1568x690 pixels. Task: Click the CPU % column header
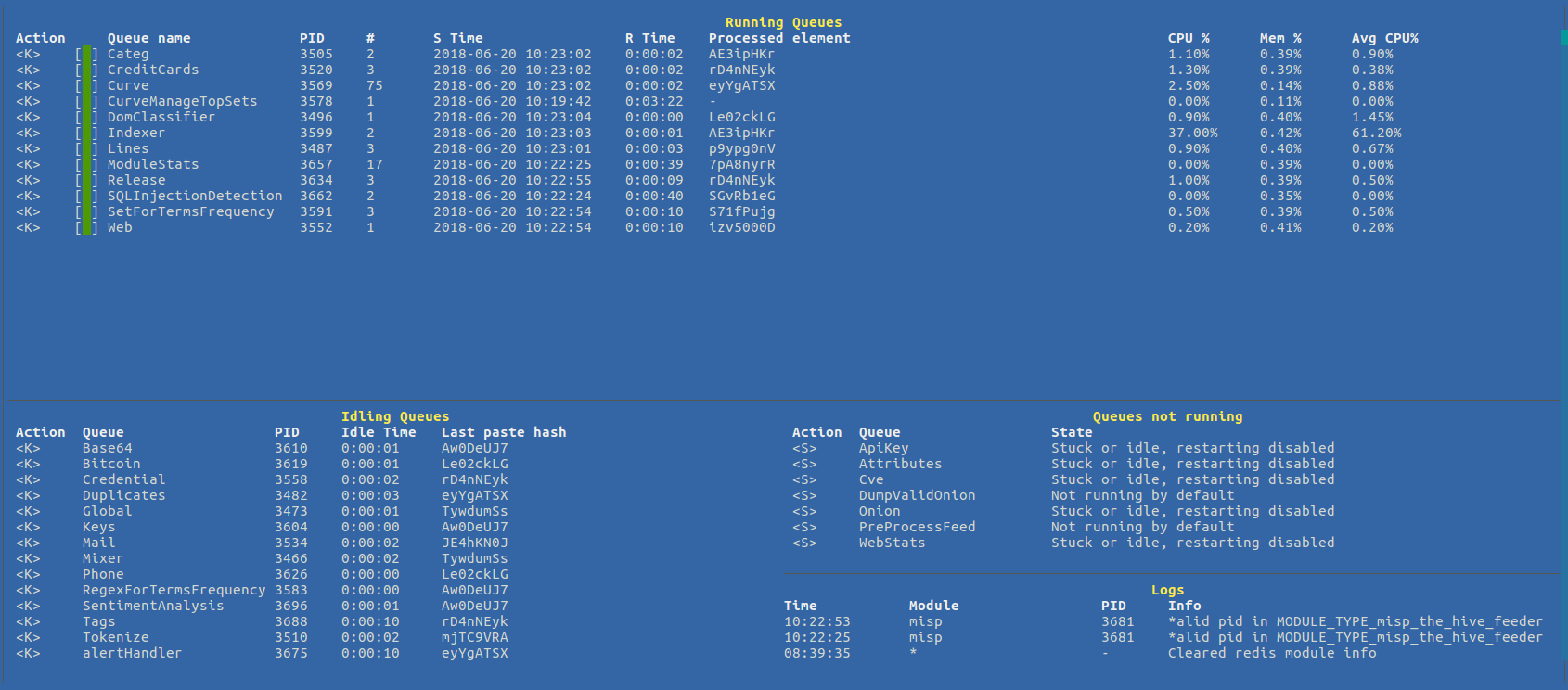pyautogui.click(x=1188, y=38)
